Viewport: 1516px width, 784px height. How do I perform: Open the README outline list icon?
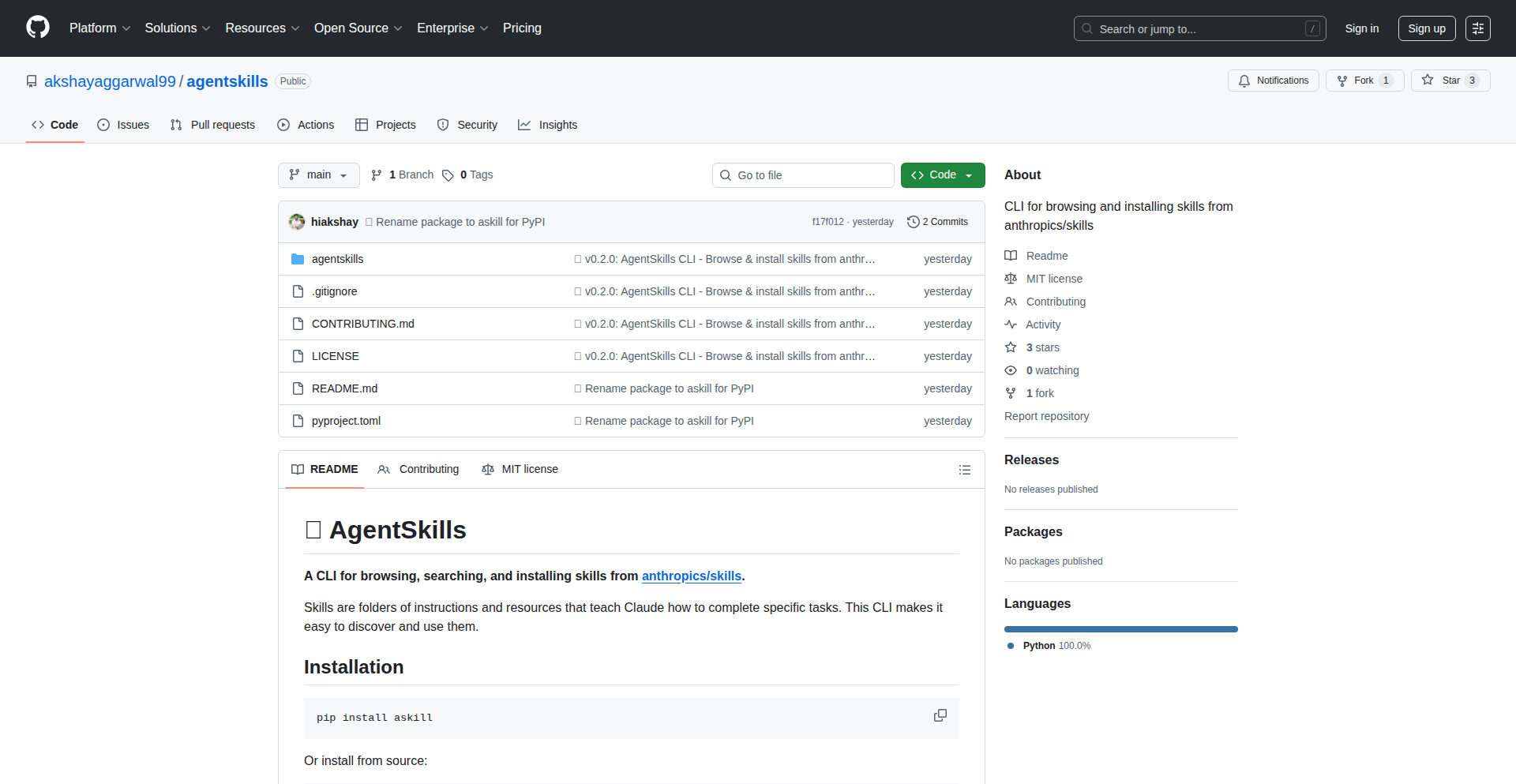tap(964, 469)
